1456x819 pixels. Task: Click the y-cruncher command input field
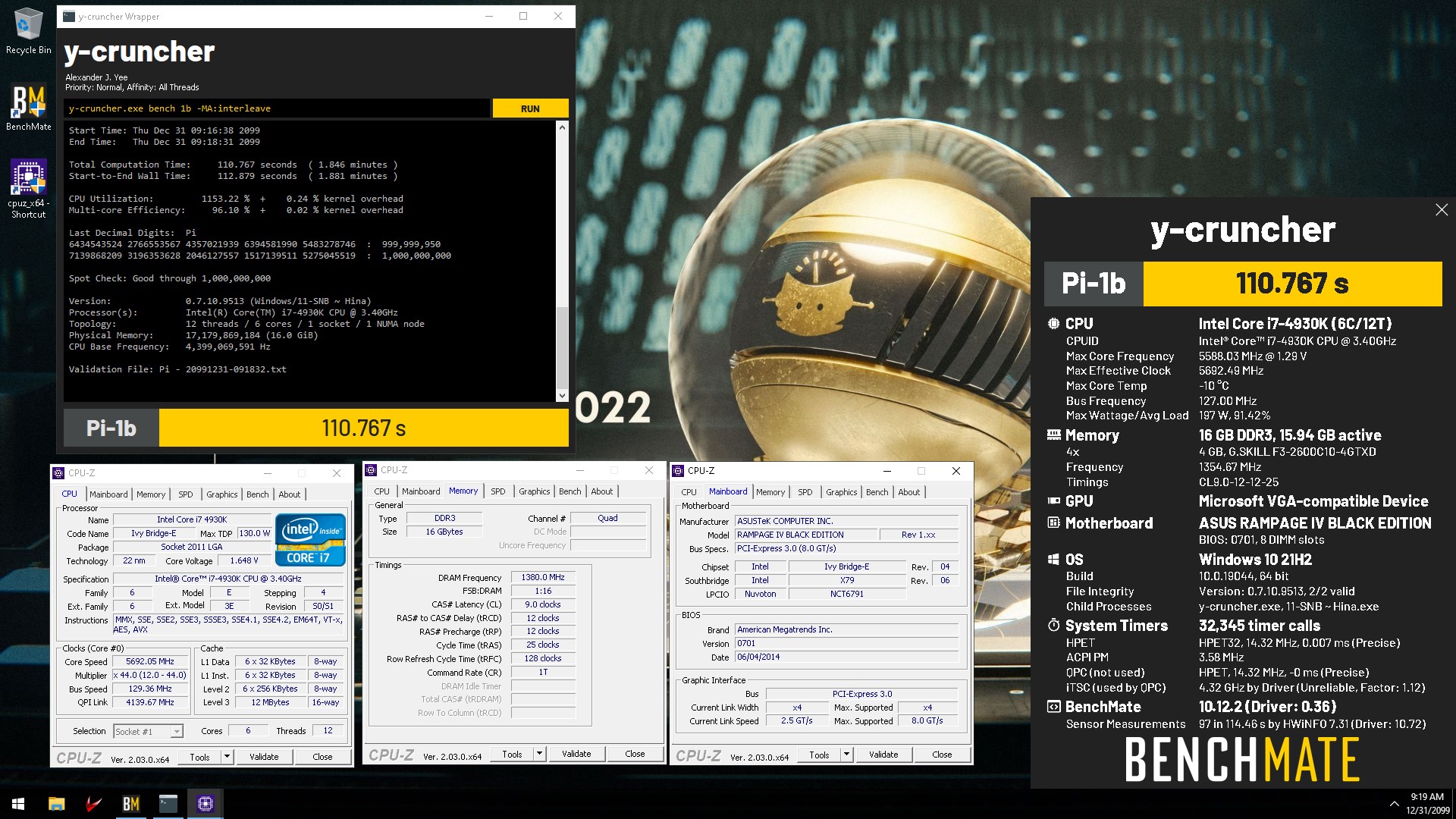tap(276, 108)
